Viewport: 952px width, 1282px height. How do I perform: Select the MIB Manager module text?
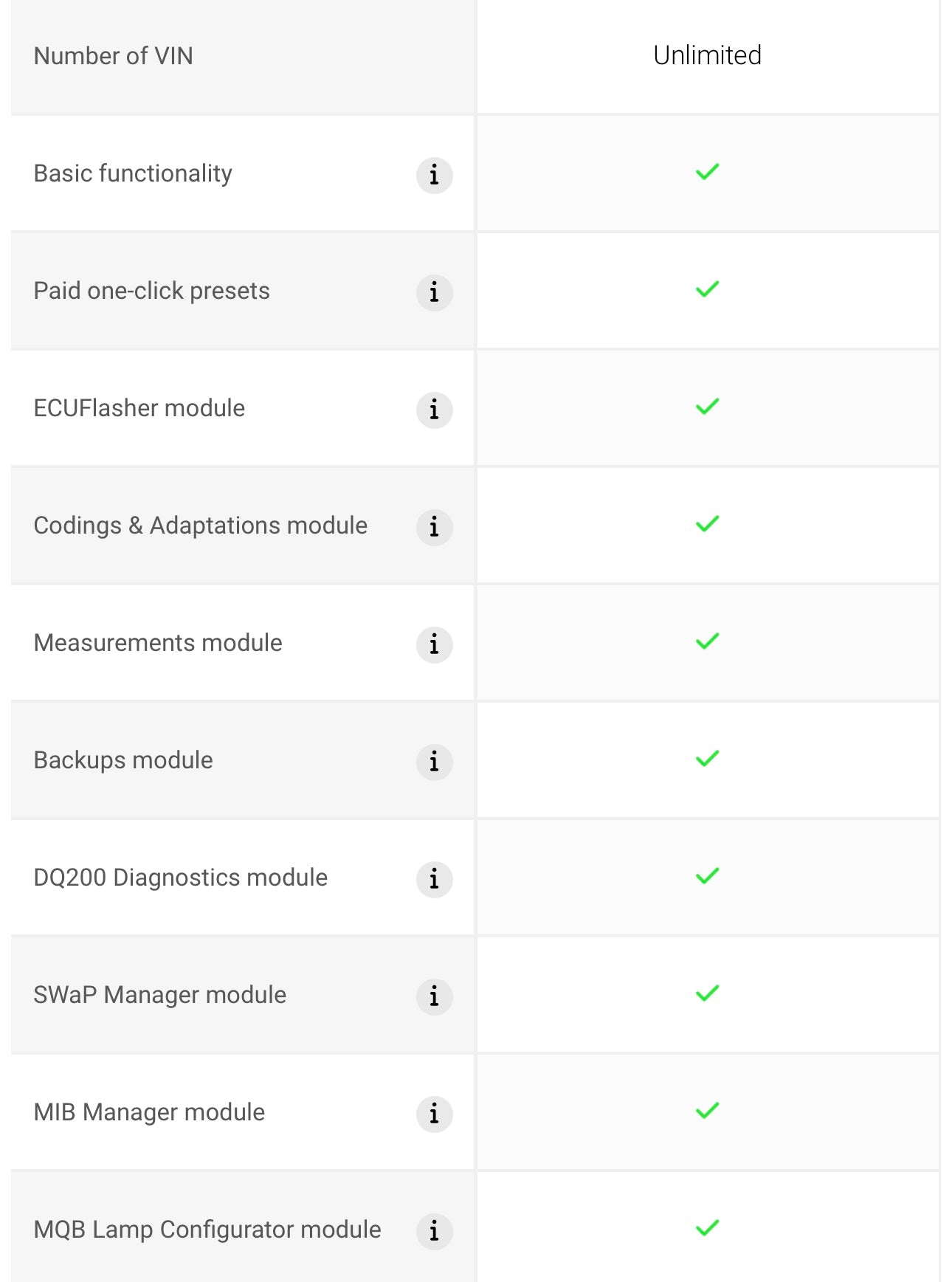pos(149,1112)
